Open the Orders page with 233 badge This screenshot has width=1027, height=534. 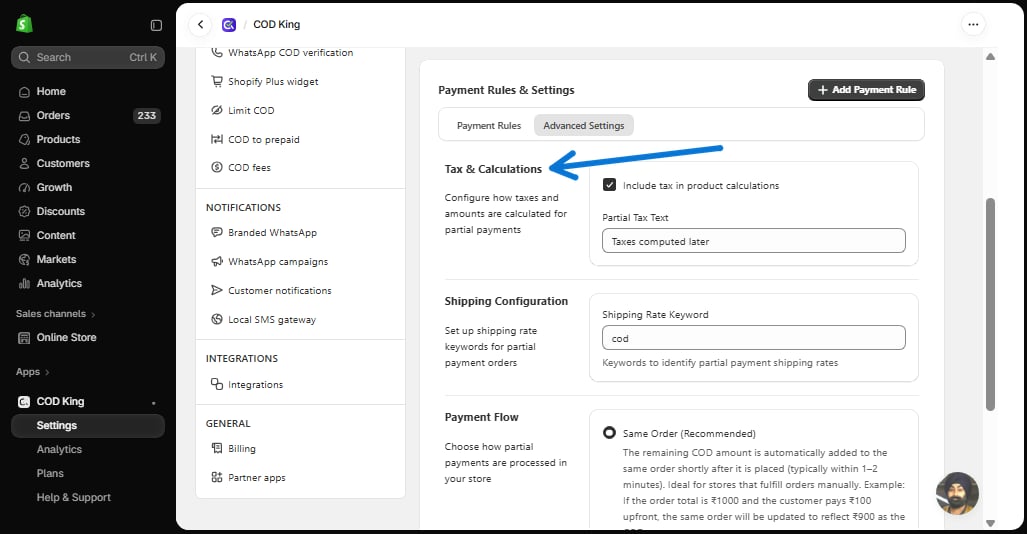[x=88, y=115]
